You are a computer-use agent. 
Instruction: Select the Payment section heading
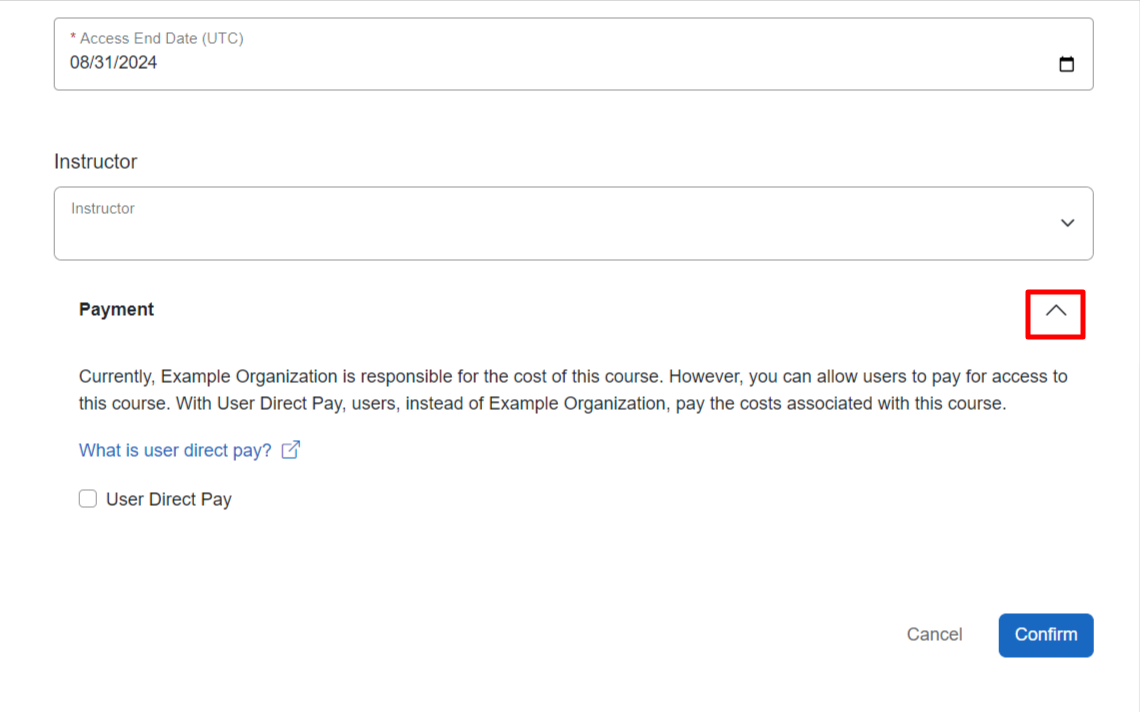tap(116, 310)
